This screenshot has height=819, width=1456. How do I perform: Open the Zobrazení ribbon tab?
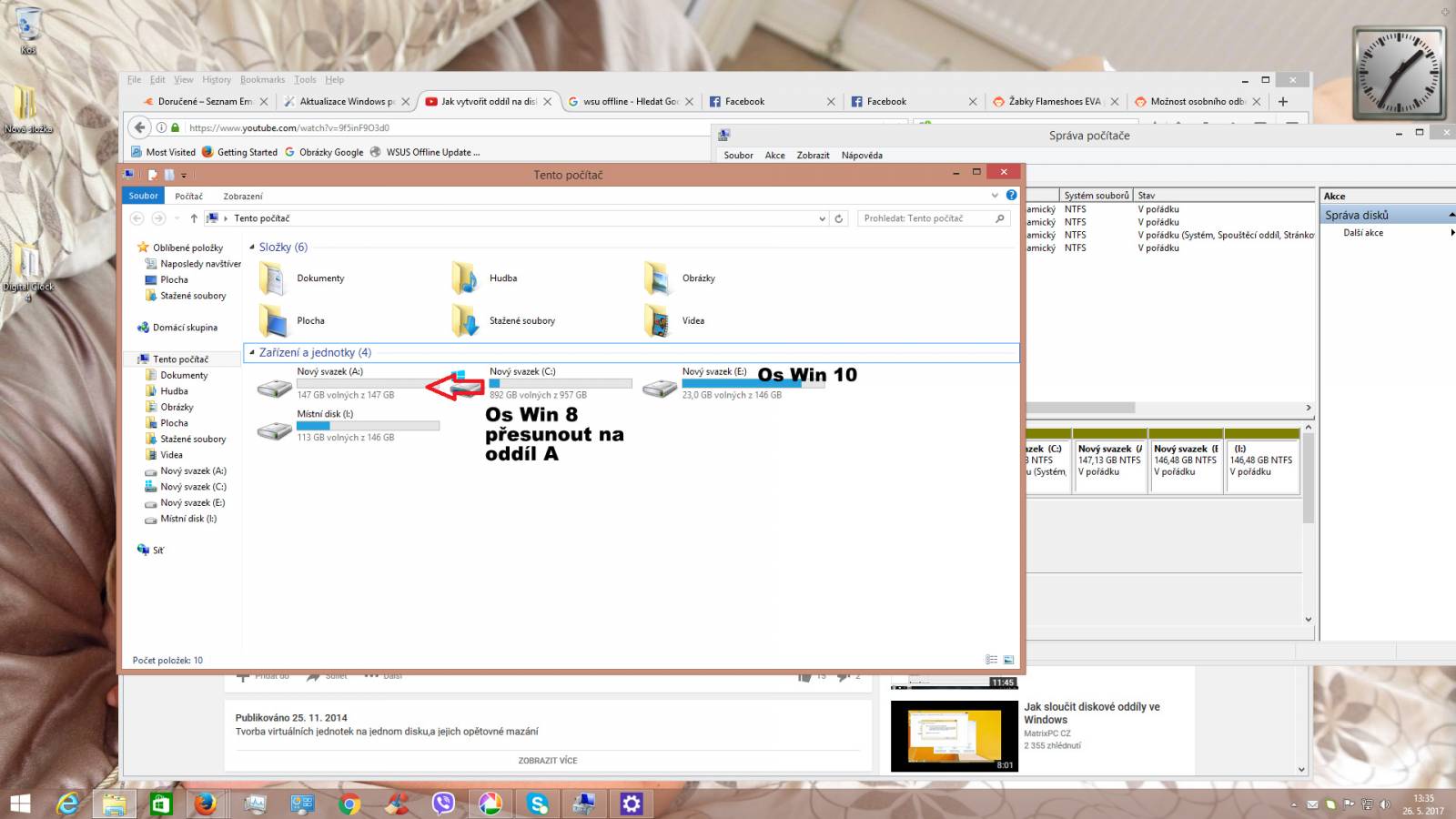[243, 197]
